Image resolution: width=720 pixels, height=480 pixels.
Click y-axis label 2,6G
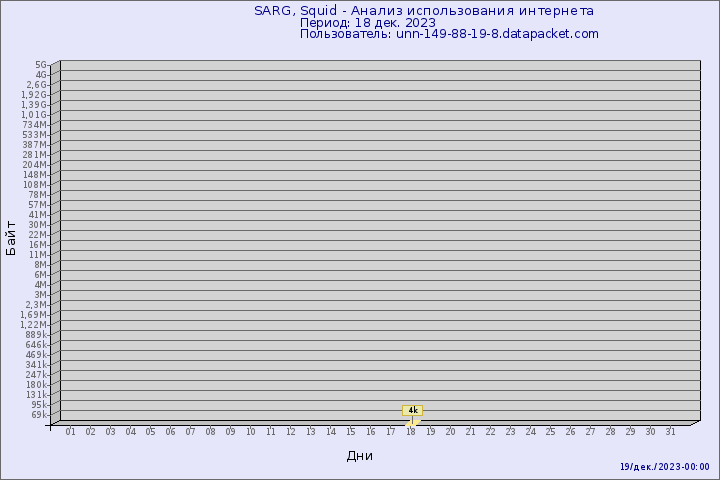(37, 85)
